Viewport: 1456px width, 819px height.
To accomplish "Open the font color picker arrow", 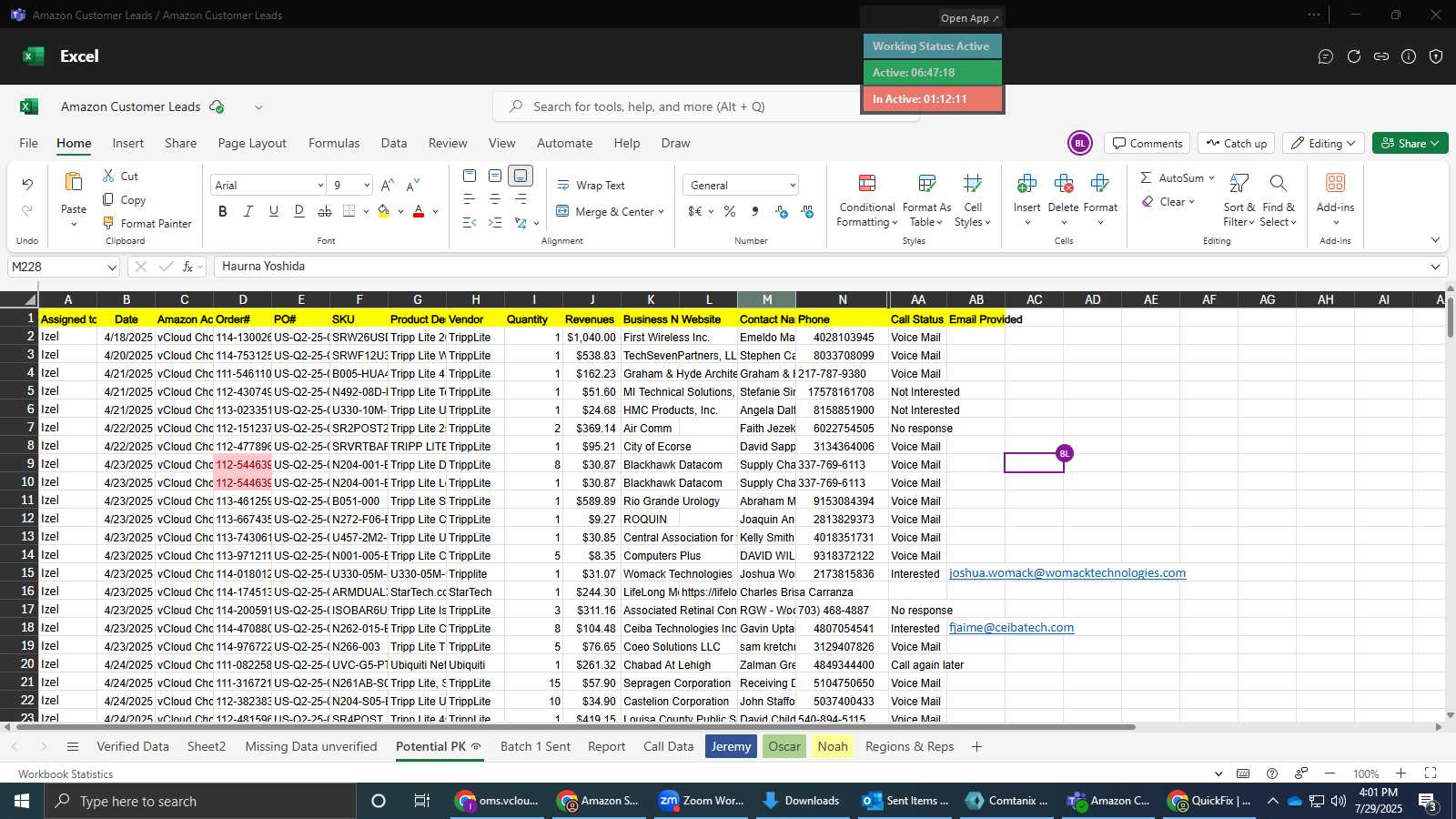I will 436,211.
